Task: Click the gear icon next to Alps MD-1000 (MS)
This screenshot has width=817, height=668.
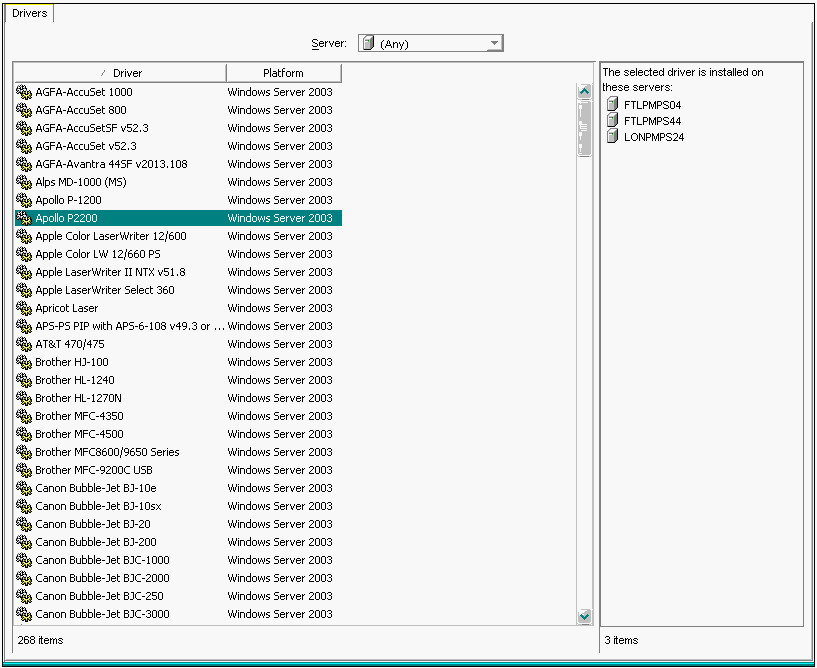Action: tap(24, 182)
